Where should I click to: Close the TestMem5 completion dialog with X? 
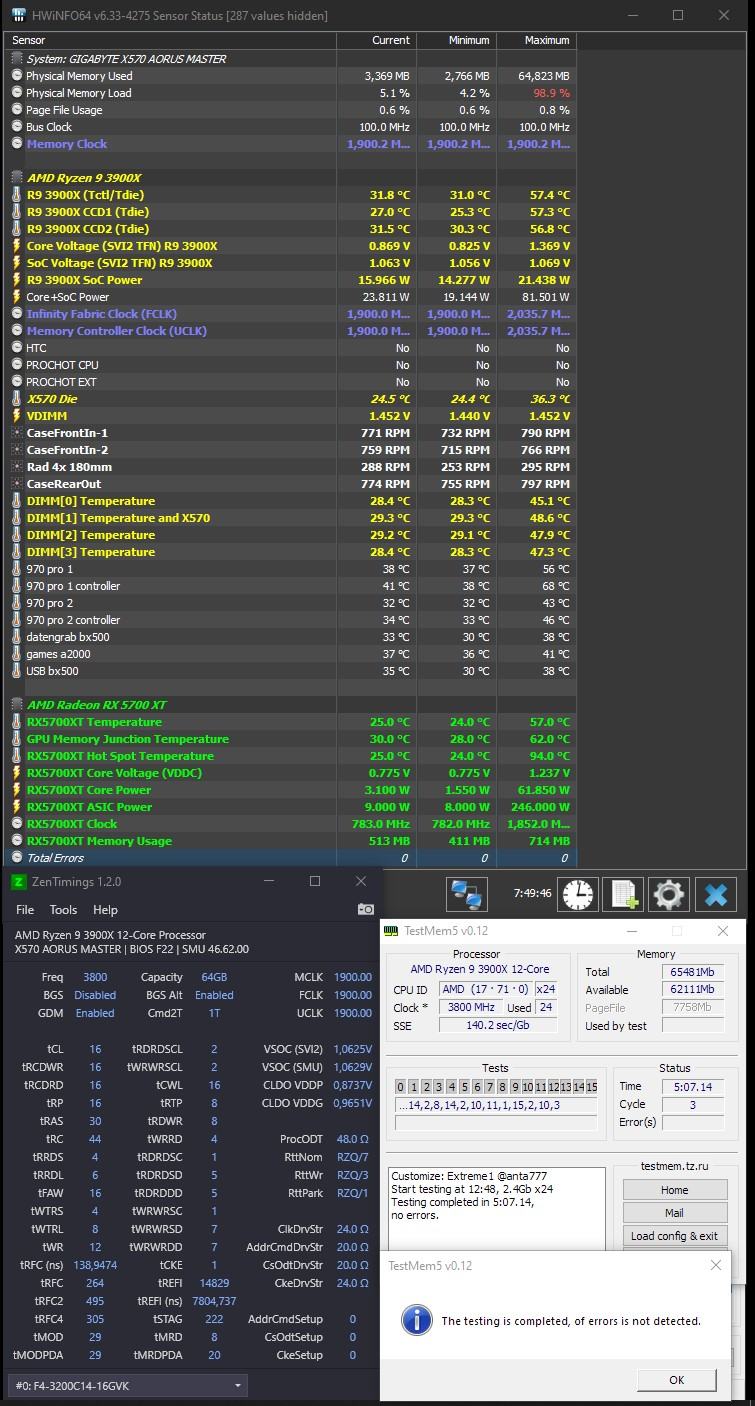(715, 1265)
